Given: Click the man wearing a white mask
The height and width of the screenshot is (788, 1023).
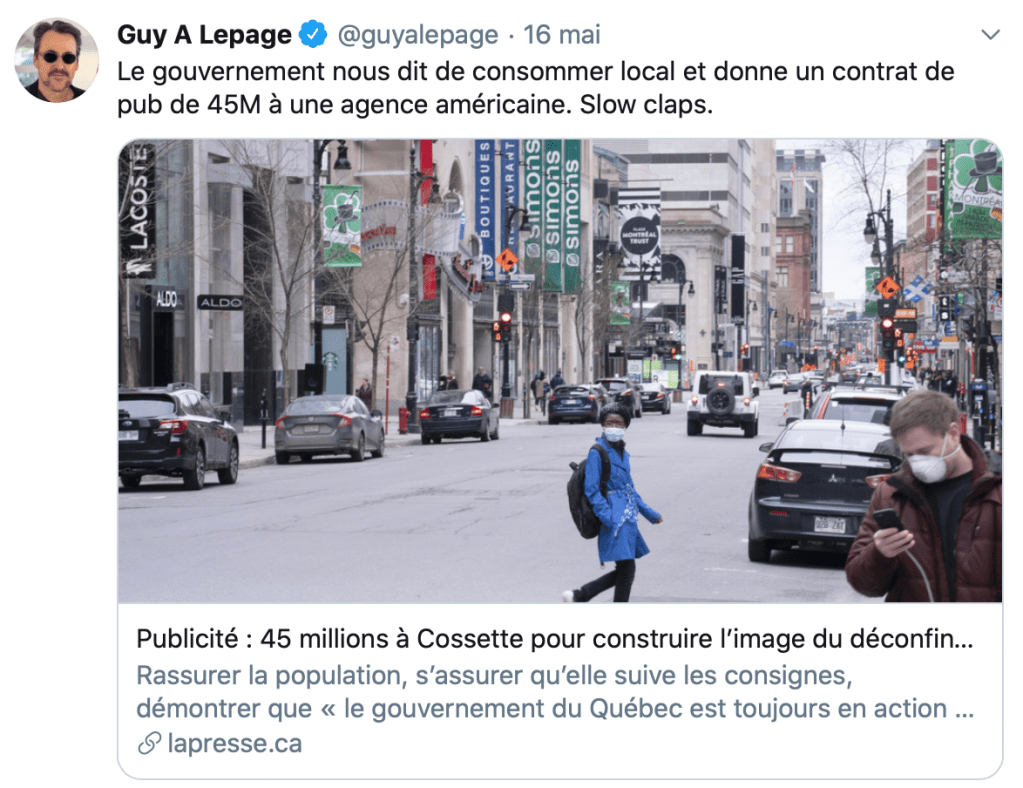Looking at the screenshot, I should click(926, 497).
